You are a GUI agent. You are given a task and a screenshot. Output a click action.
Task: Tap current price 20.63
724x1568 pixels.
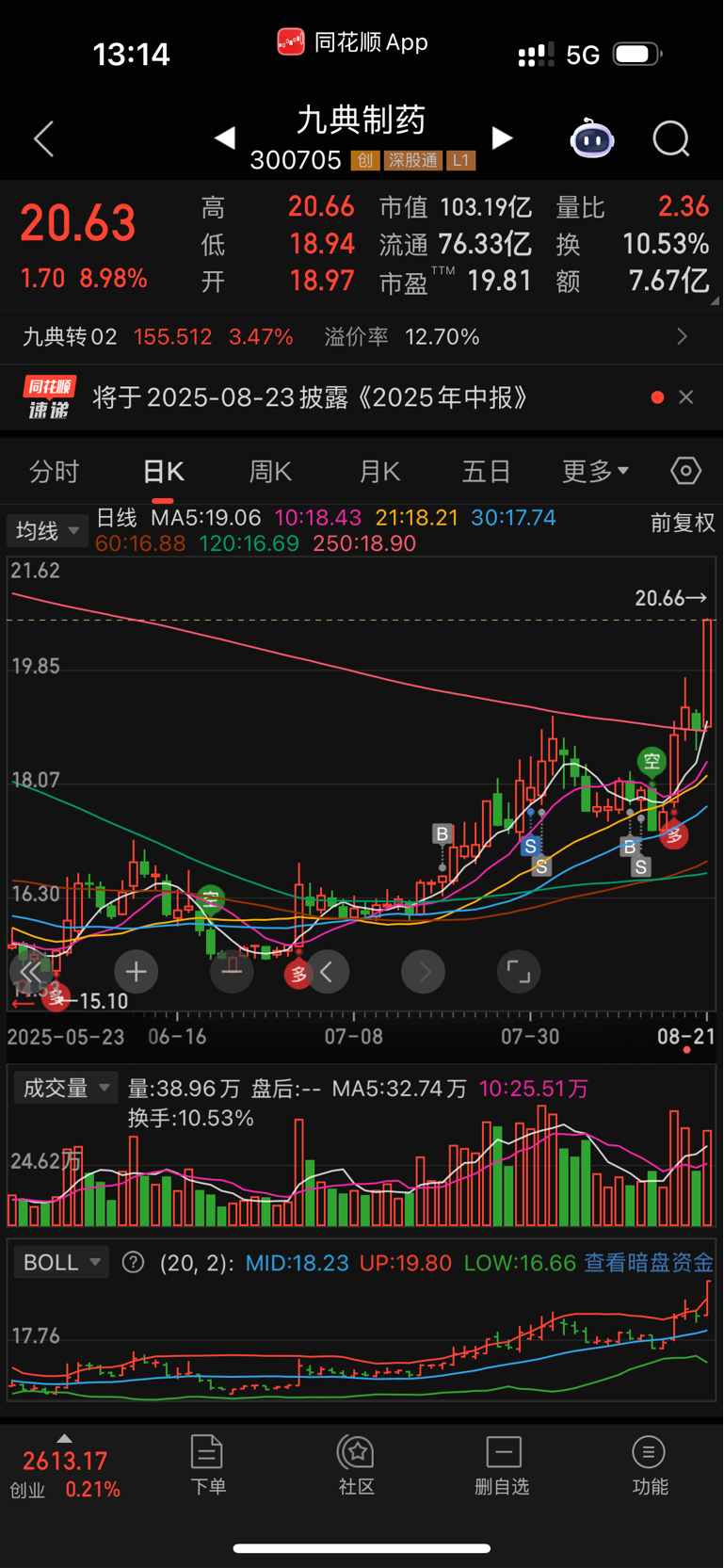pyautogui.click(x=78, y=223)
